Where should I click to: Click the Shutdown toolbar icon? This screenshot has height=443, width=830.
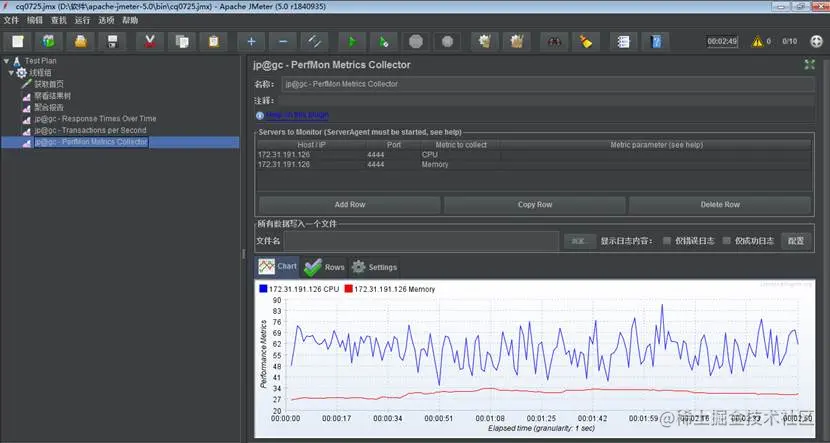pos(447,42)
